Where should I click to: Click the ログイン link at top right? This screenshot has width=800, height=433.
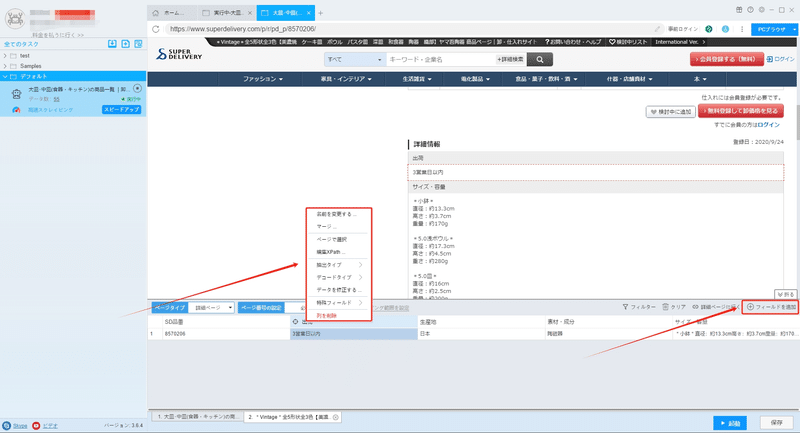coord(781,59)
